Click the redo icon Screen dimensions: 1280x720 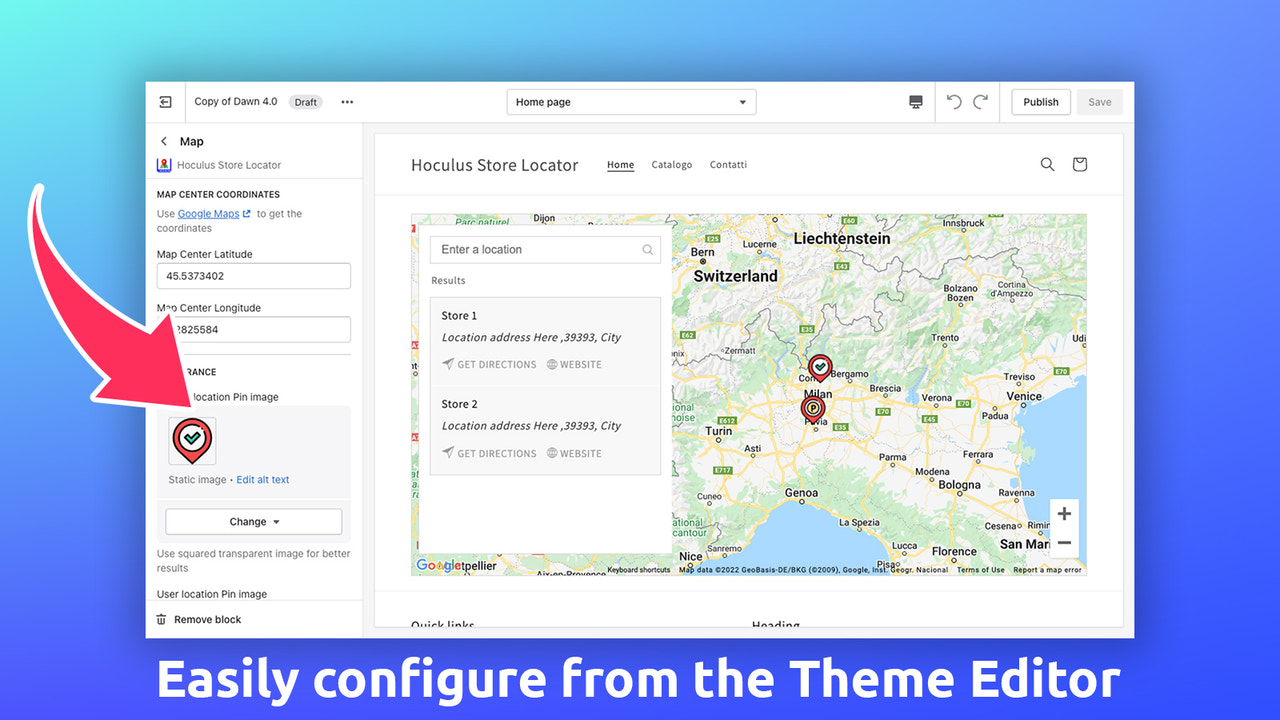pyautogui.click(x=980, y=101)
